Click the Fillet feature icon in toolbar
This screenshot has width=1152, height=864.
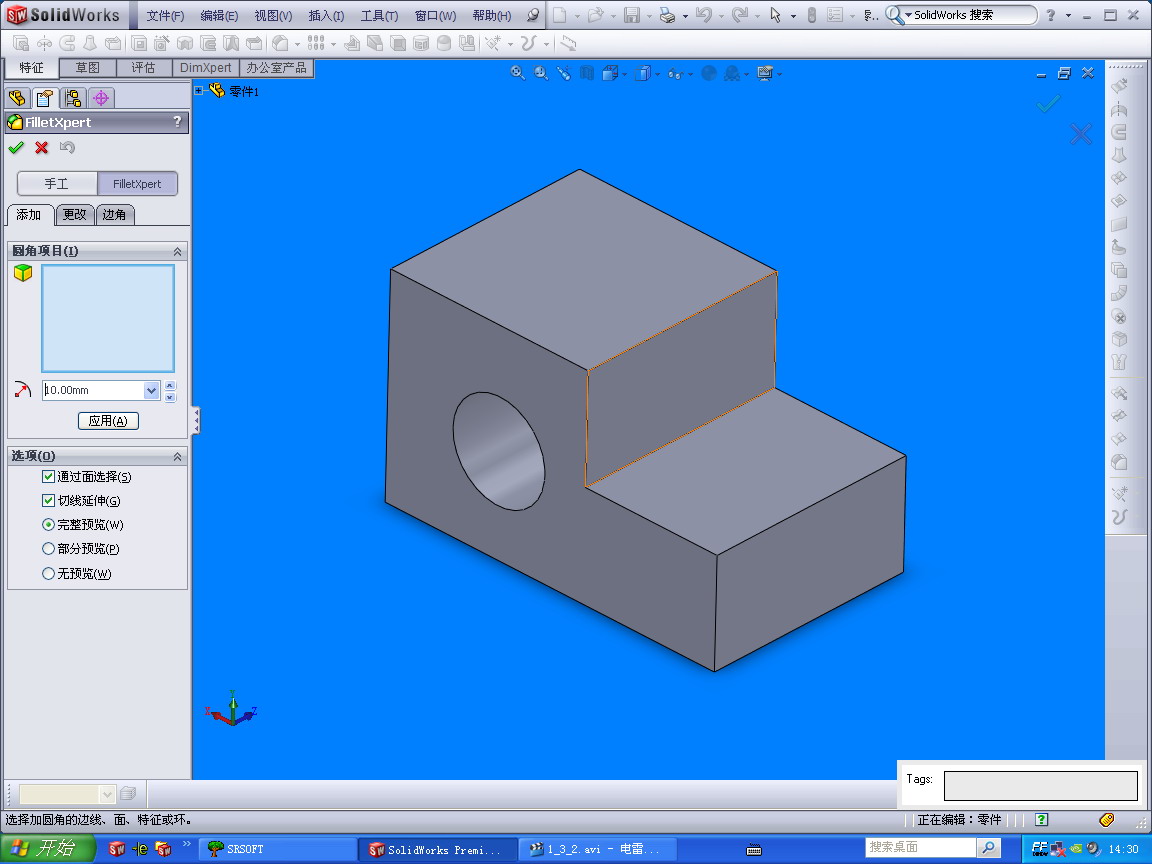click(x=280, y=43)
